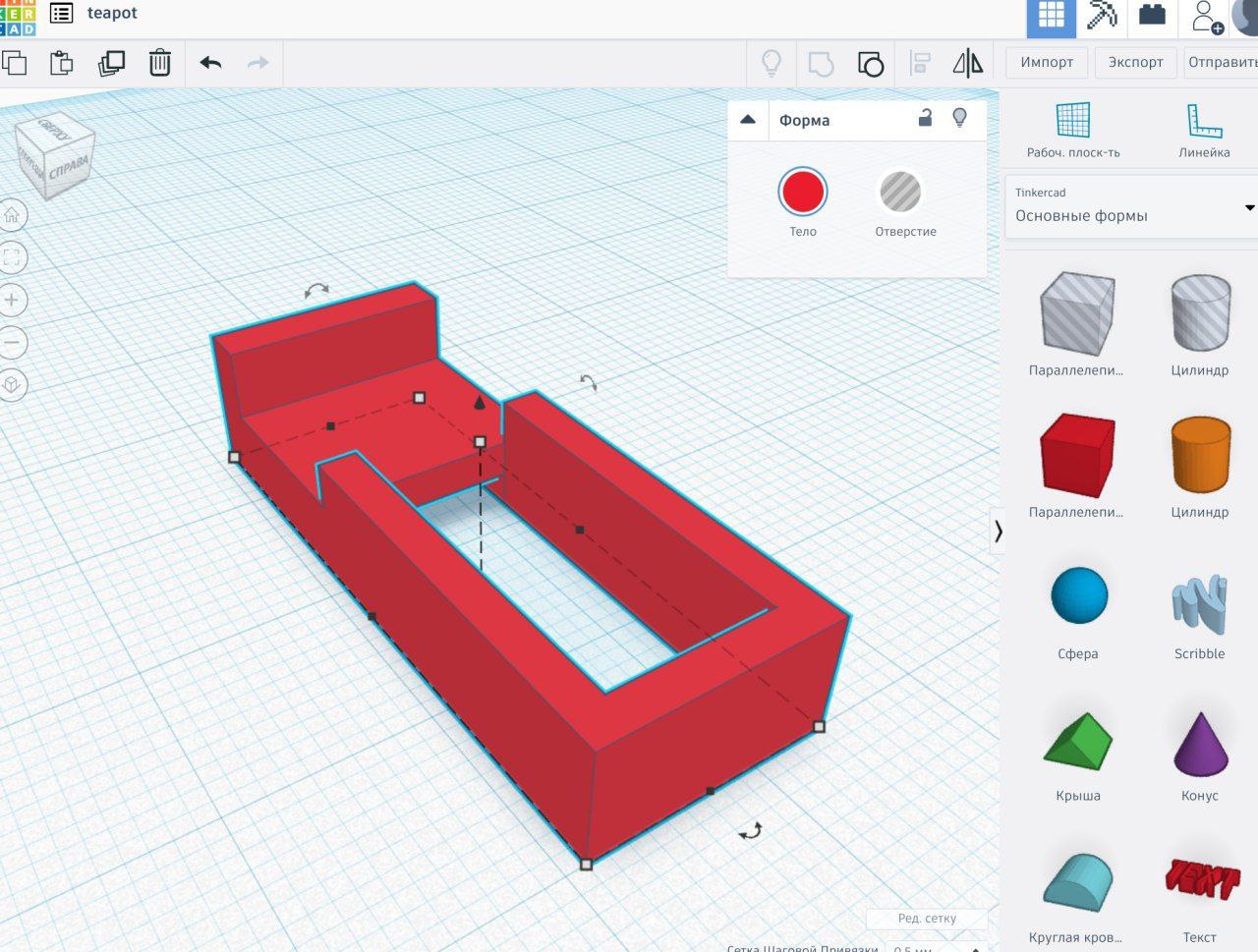This screenshot has height=952, width=1258.
Task: Click the Tinkercad logo
Action: [x=17, y=17]
